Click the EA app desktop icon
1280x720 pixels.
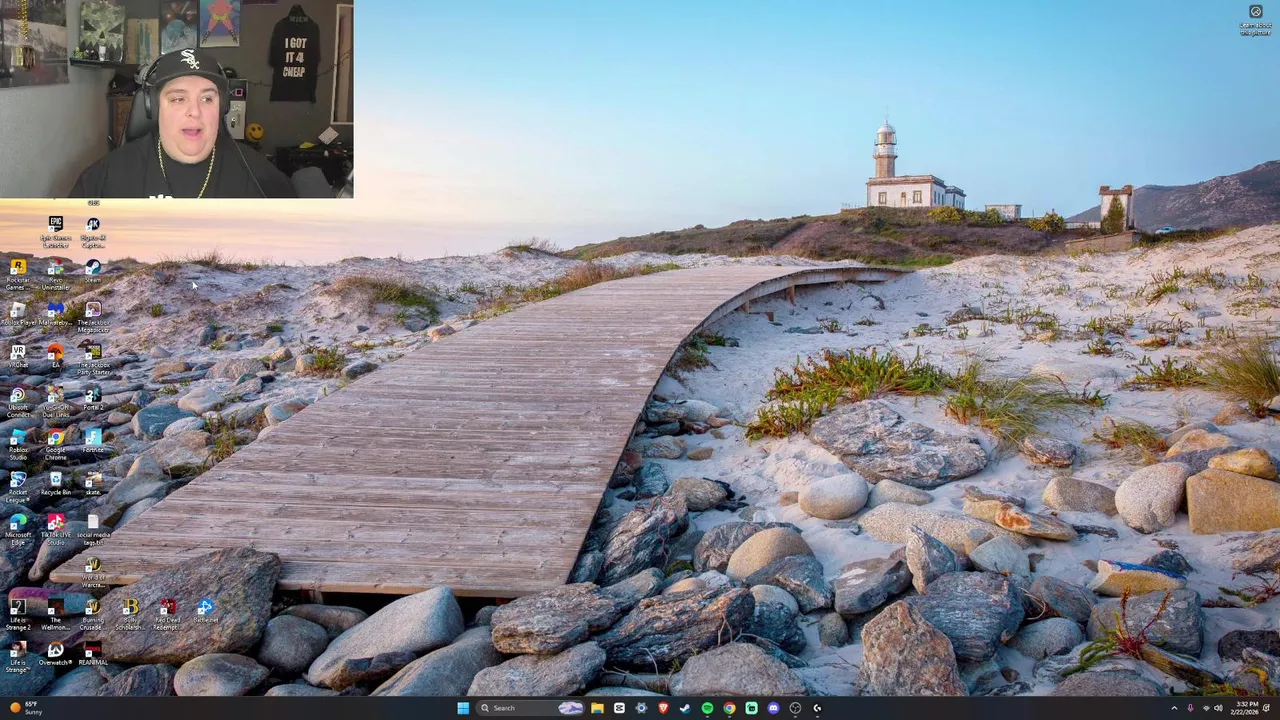[x=55, y=357]
